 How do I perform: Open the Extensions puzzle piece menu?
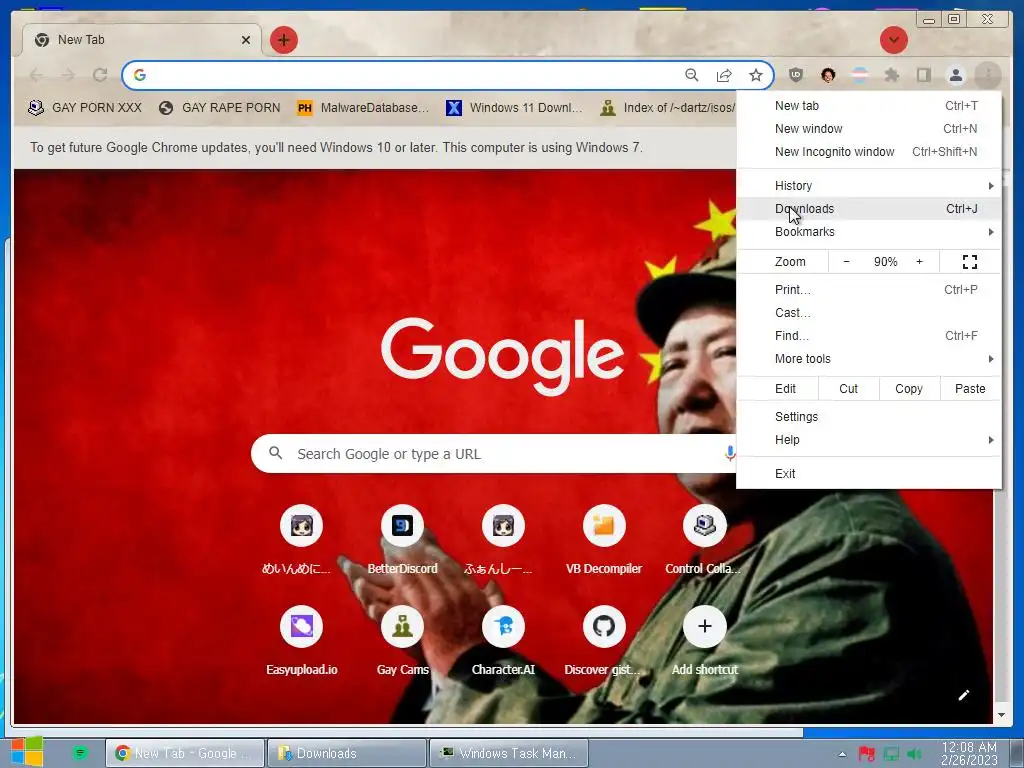892,75
